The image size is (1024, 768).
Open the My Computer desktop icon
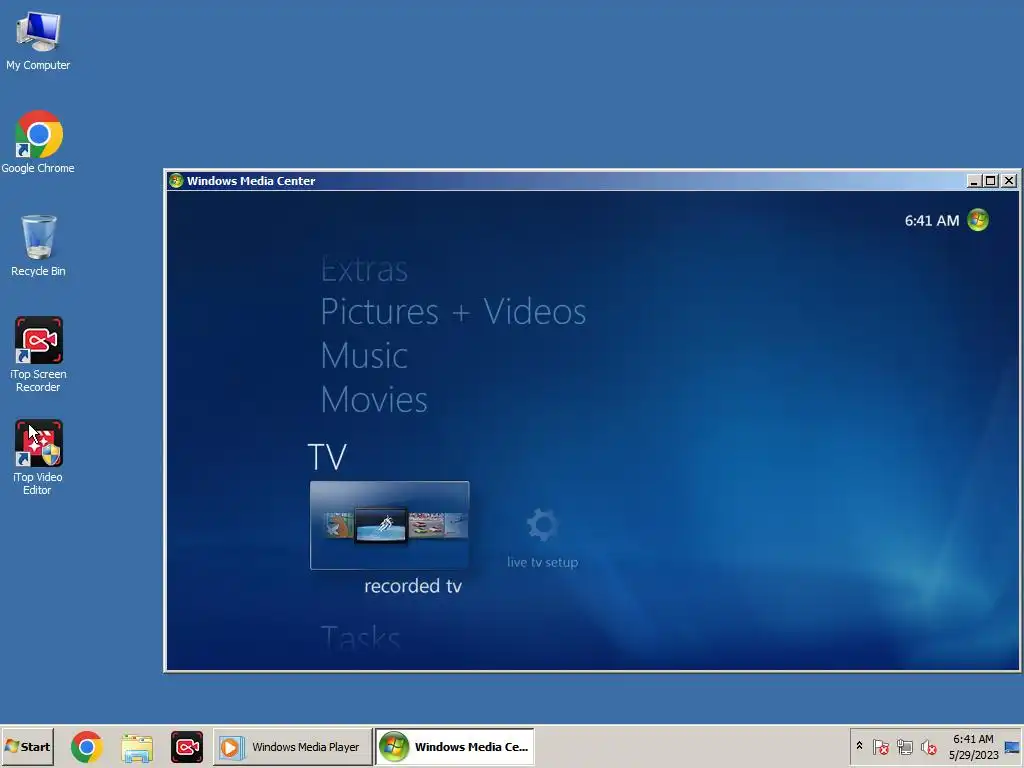click(39, 40)
